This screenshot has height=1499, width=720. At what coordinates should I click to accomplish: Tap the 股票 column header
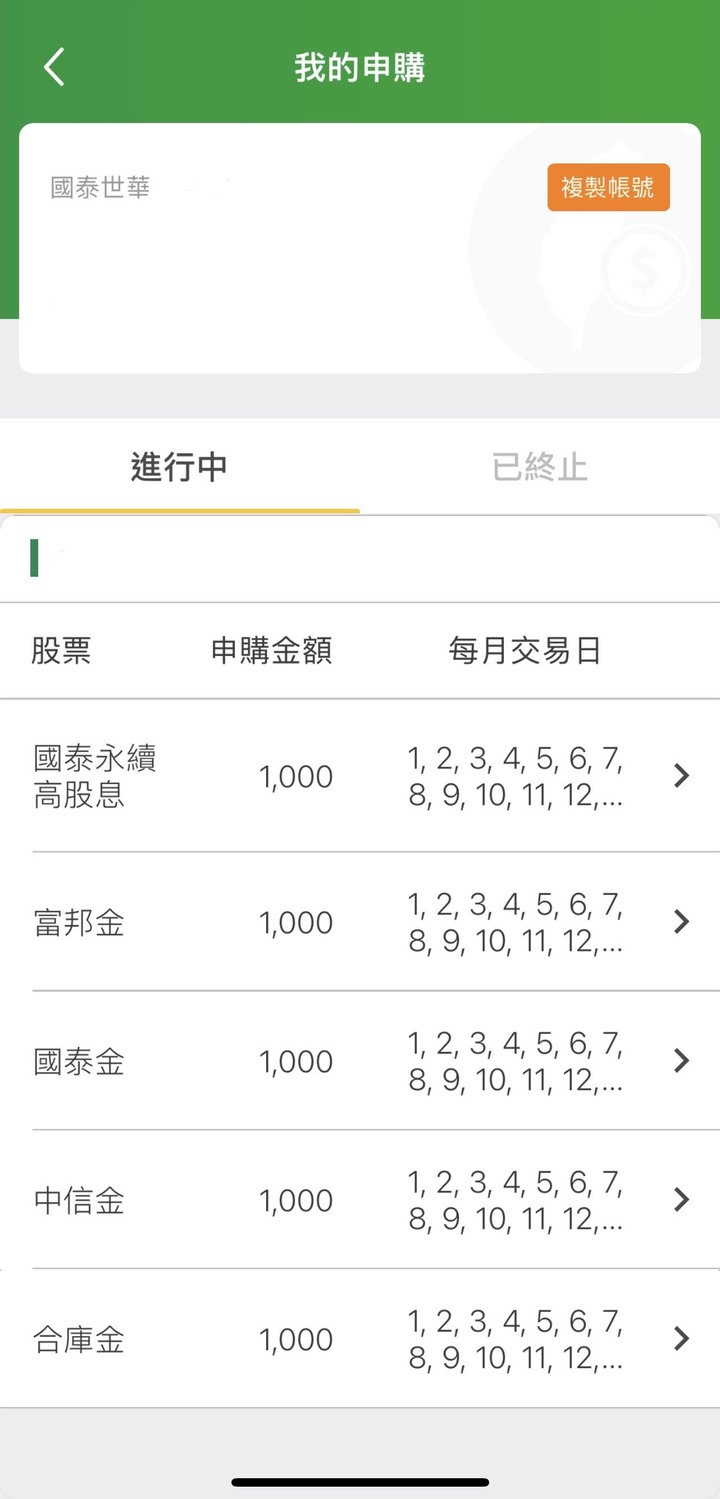(61, 651)
